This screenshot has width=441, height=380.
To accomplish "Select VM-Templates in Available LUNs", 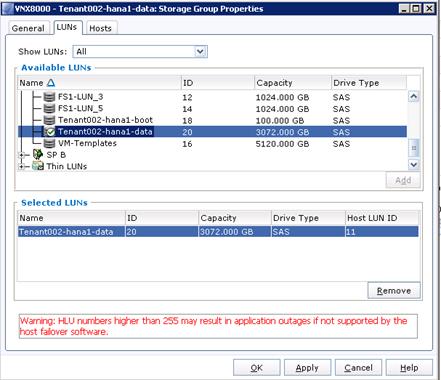I will click(87, 143).
